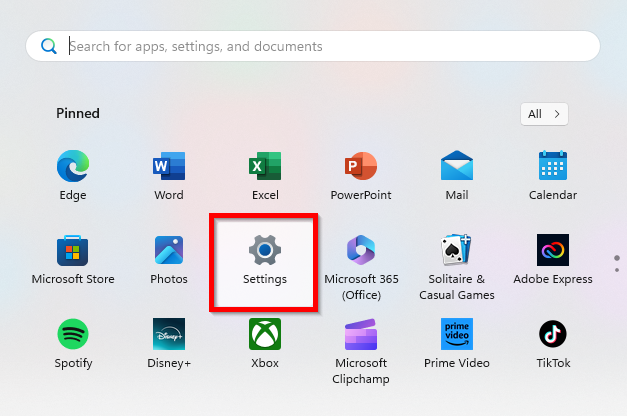This screenshot has height=416, width=627.
Task: Click the magnifier search icon
Action: (x=49, y=46)
